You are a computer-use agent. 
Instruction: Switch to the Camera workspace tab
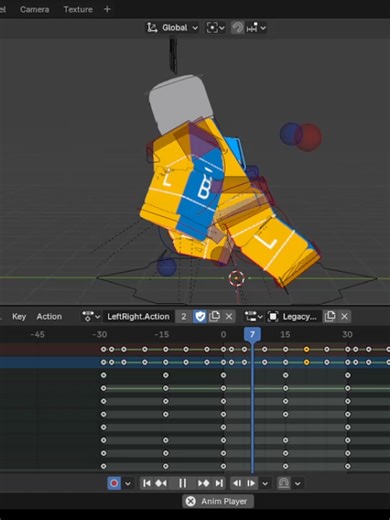pyautogui.click(x=34, y=9)
